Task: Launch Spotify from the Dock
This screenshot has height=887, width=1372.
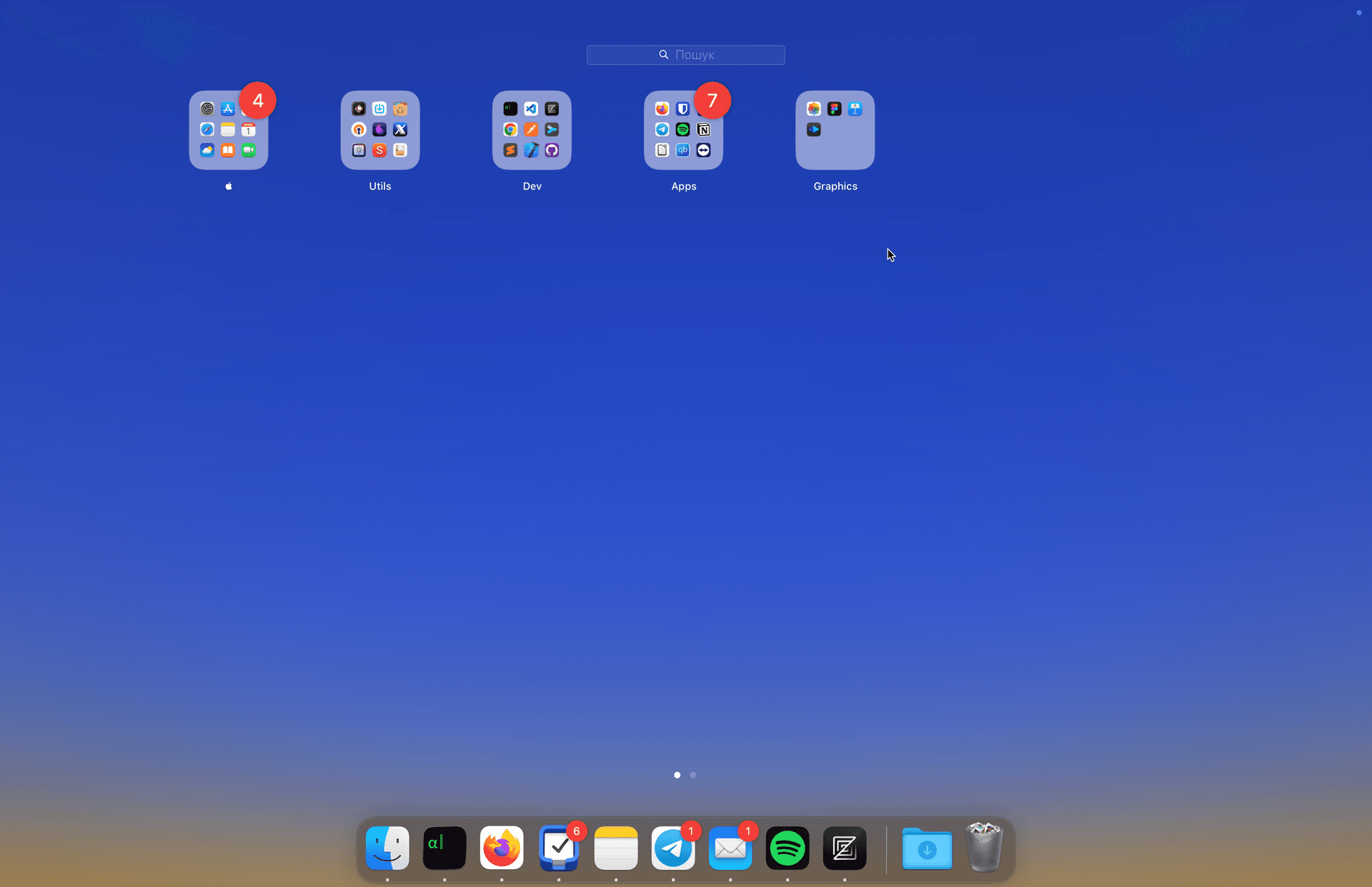Action: pyautogui.click(x=787, y=848)
